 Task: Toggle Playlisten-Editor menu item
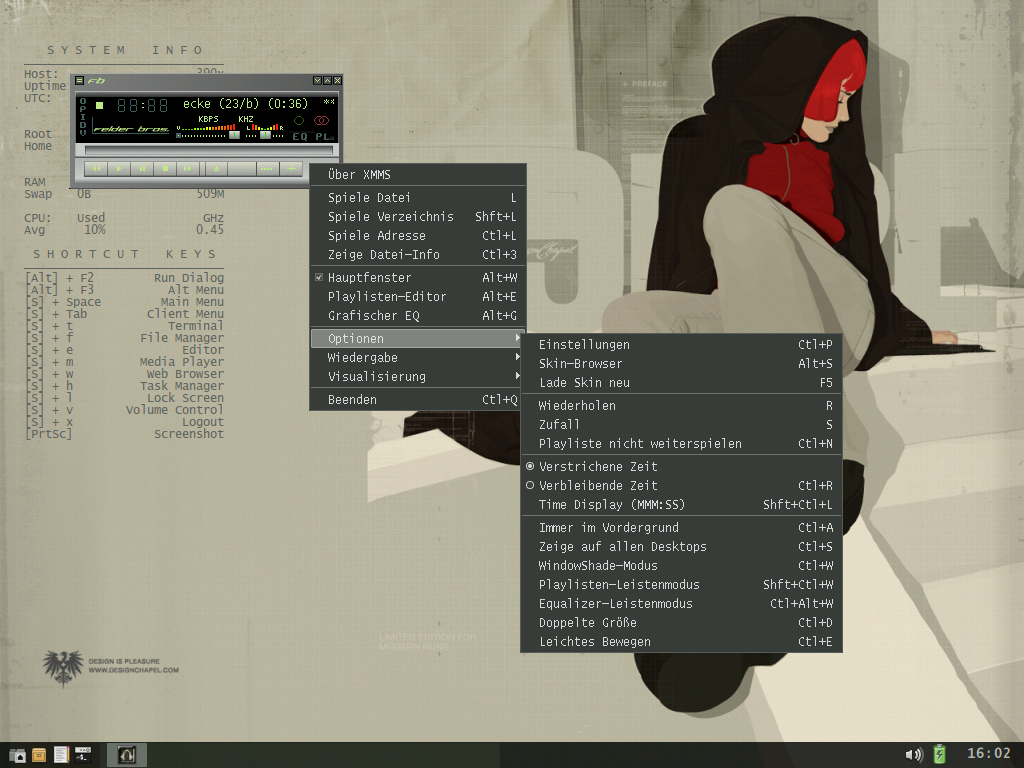coord(418,296)
